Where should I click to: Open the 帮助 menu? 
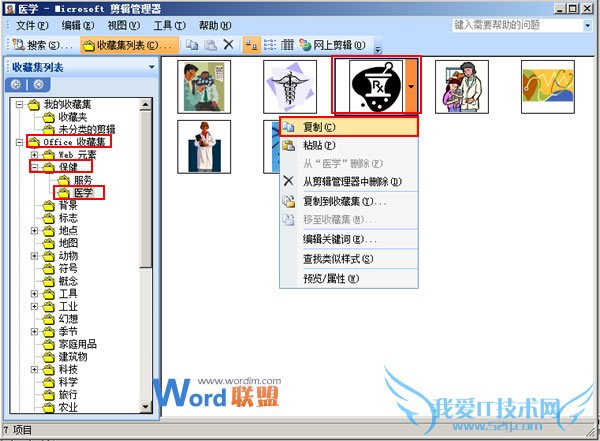click(215, 25)
